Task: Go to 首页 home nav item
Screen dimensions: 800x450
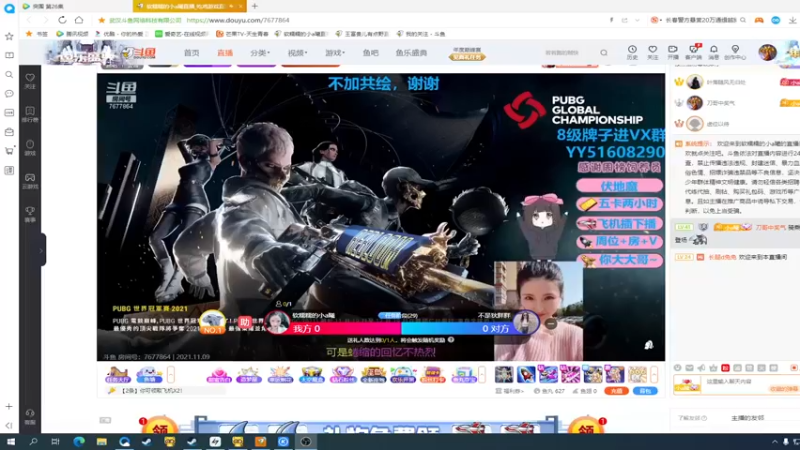Action: point(191,53)
